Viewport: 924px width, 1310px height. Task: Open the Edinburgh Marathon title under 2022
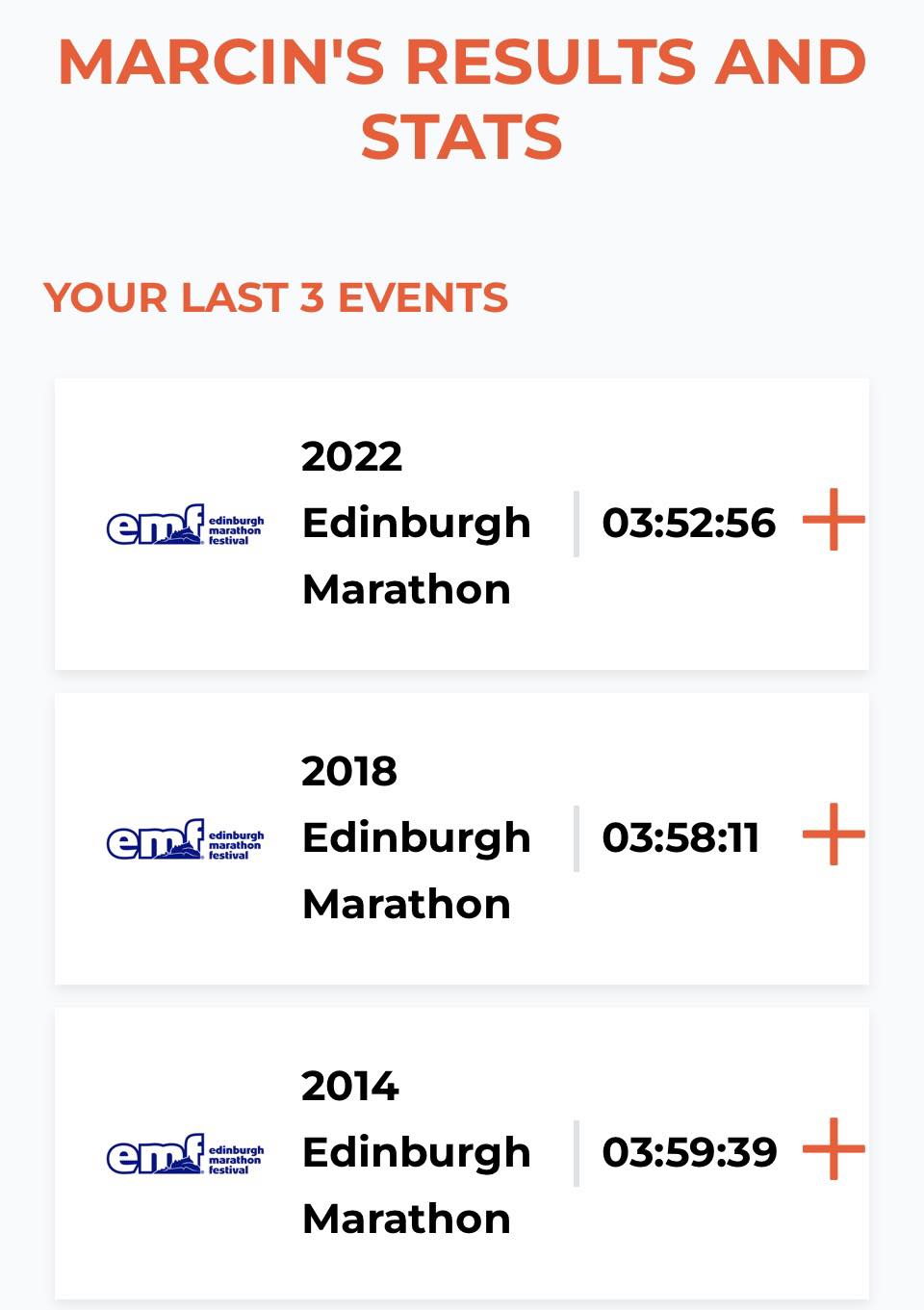point(416,555)
